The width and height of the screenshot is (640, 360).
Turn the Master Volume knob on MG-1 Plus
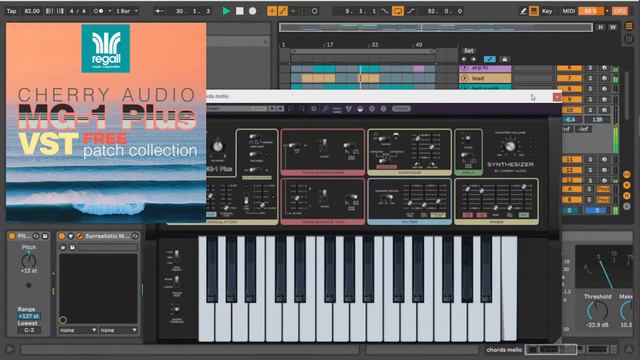pos(510,147)
